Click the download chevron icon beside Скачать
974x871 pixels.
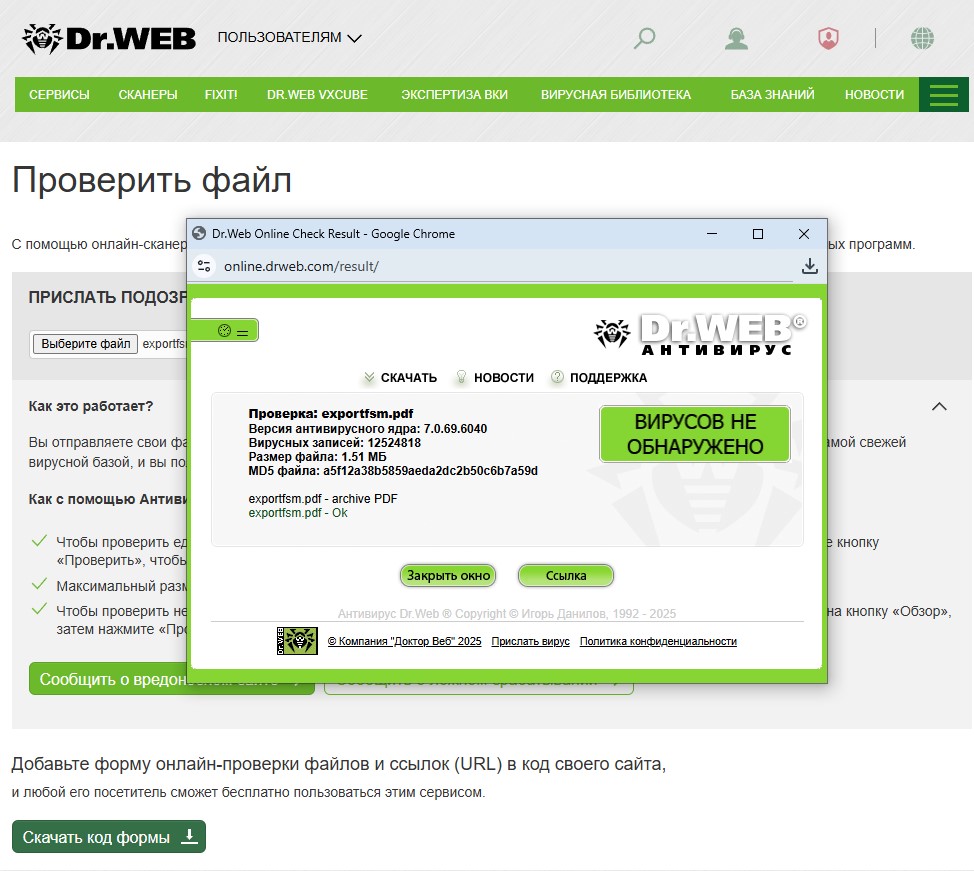(x=369, y=377)
